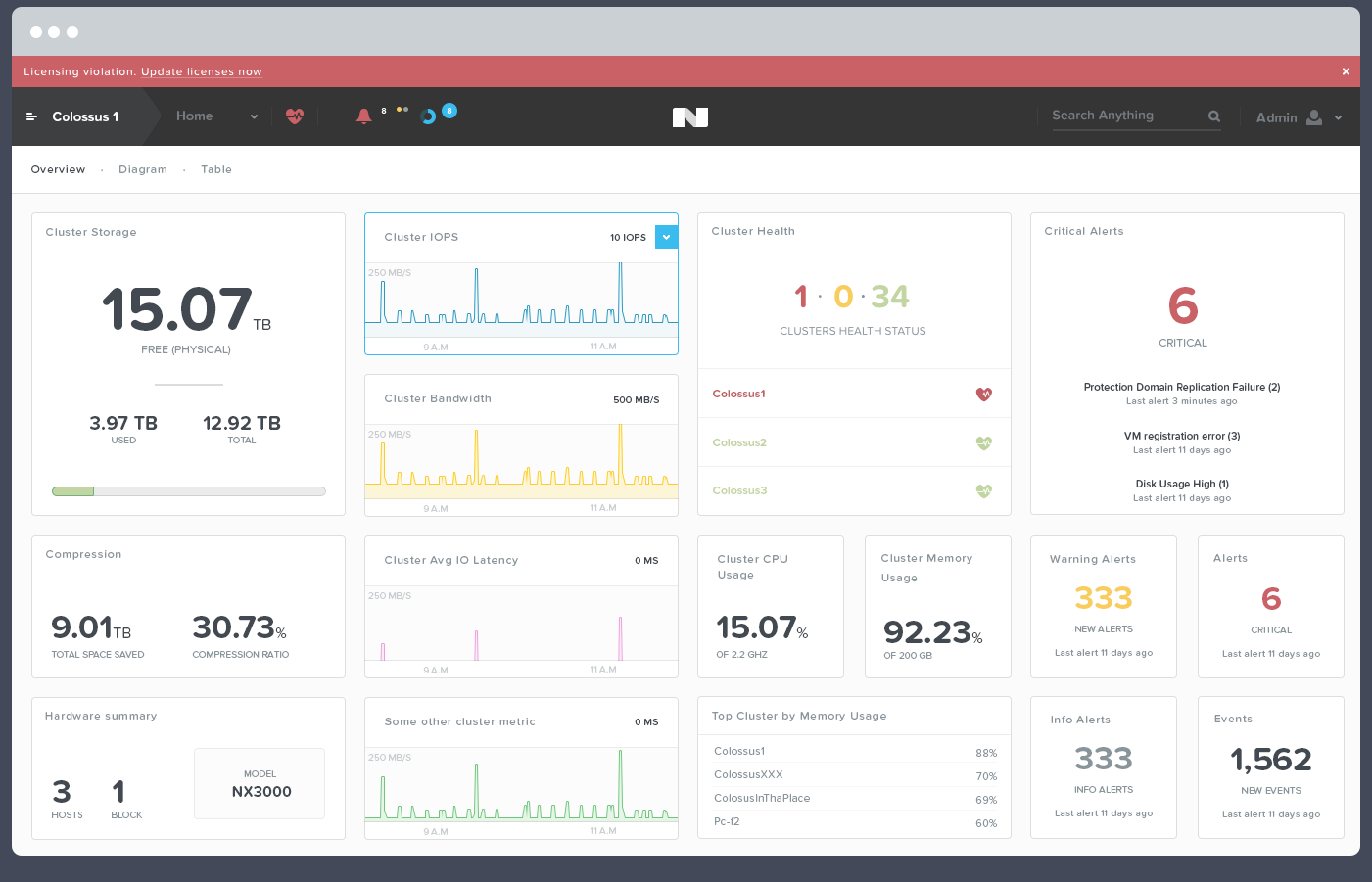Switch to the Diagram tab

(143, 170)
